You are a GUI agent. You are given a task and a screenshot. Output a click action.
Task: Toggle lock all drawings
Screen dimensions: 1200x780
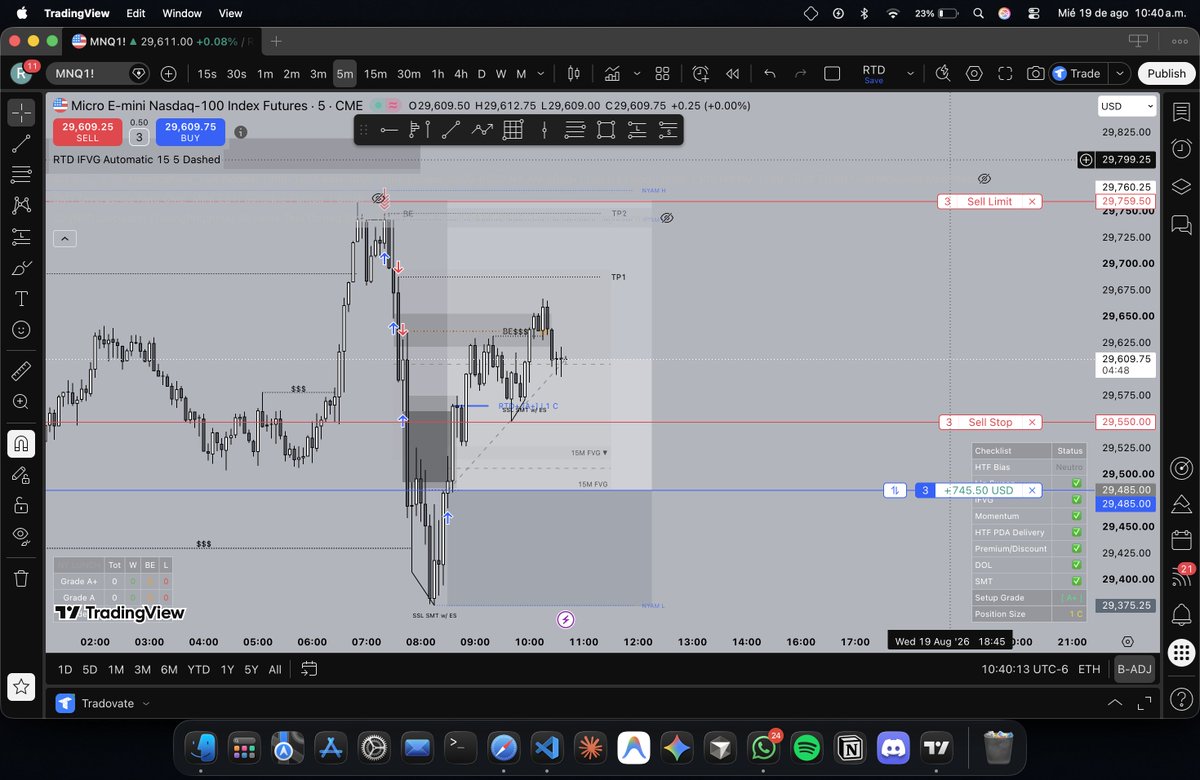21,505
